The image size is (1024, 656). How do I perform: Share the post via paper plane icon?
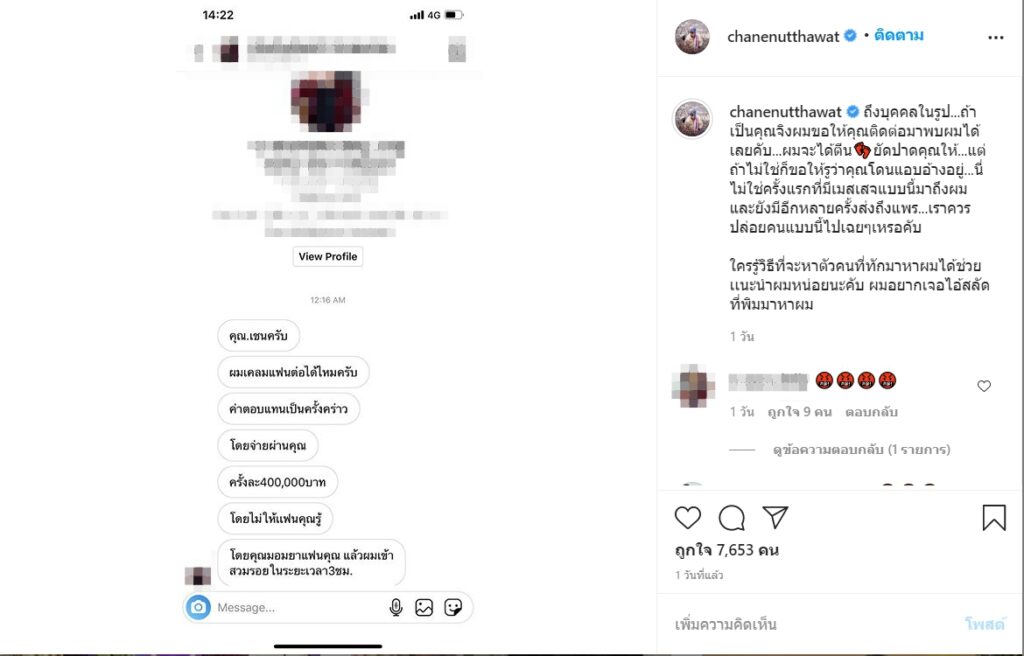point(775,517)
